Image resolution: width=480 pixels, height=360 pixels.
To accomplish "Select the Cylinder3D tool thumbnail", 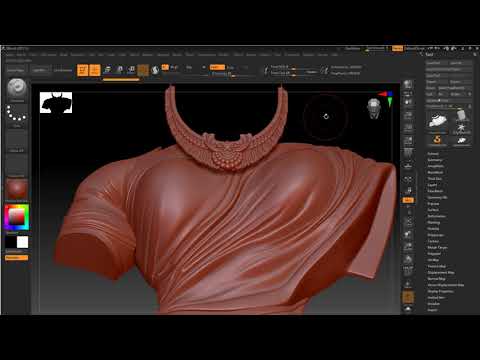I will pos(461,115).
